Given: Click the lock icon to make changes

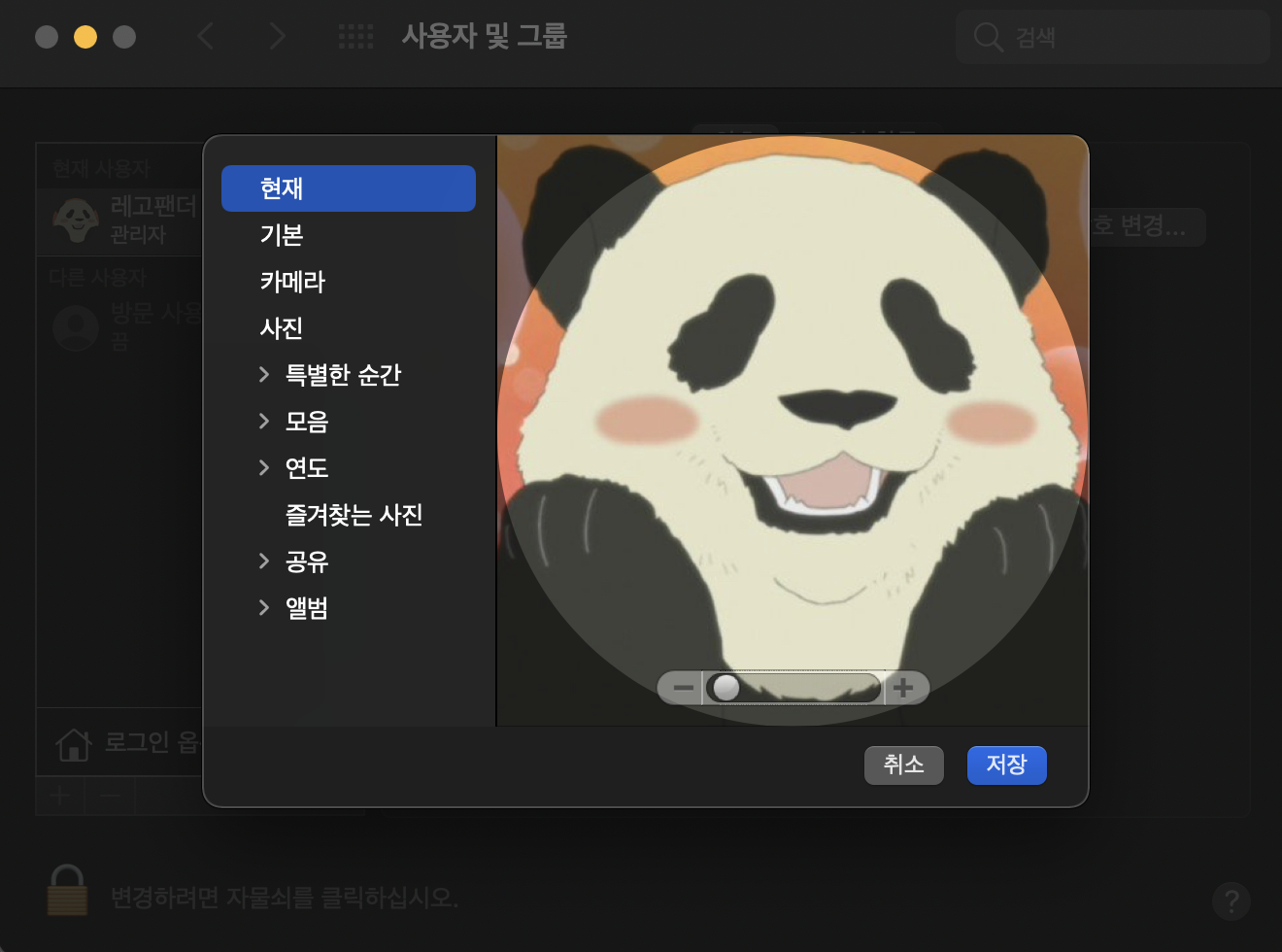Looking at the screenshot, I should tap(67, 890).
